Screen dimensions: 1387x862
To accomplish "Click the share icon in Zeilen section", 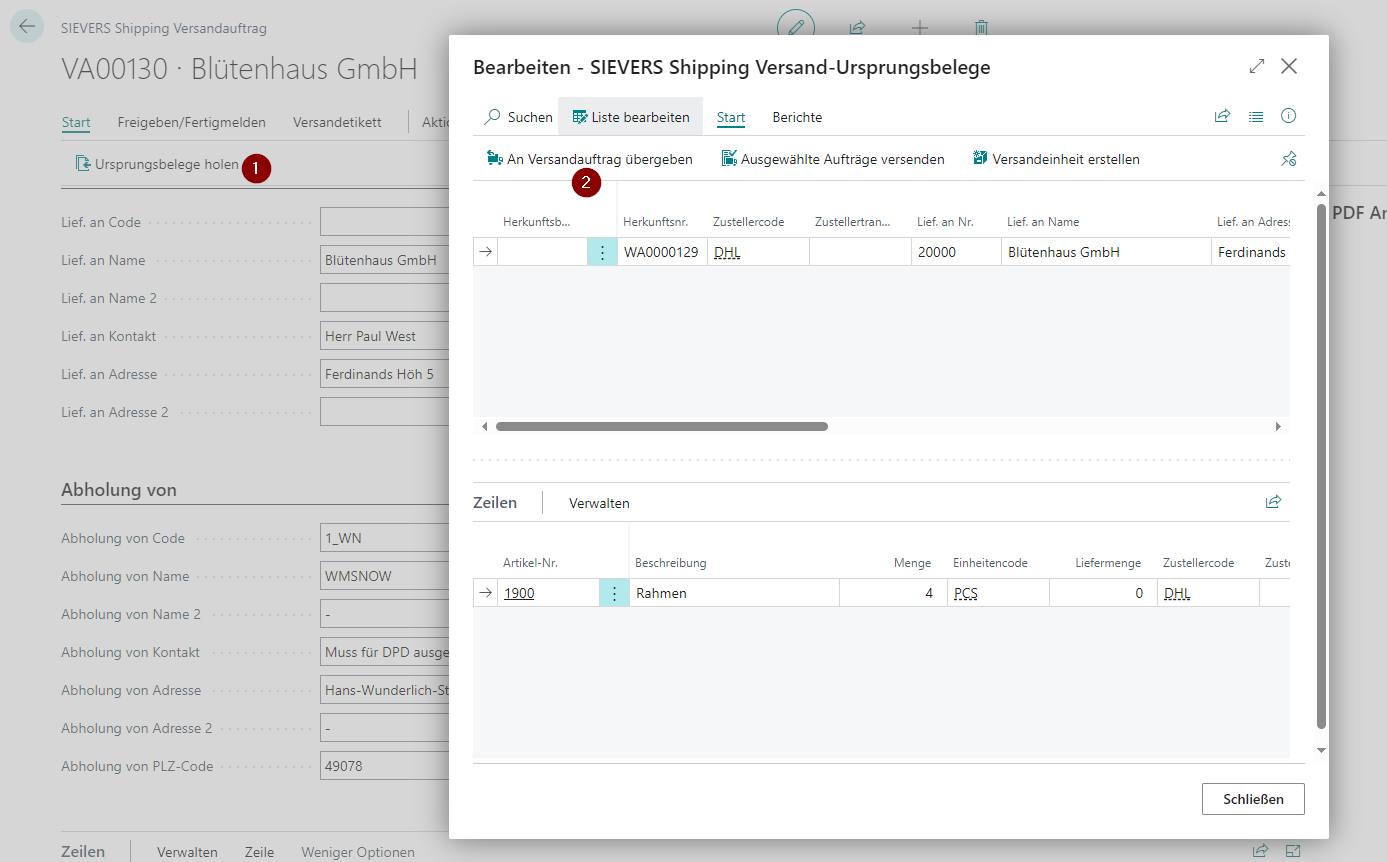I will [1273, 502].
